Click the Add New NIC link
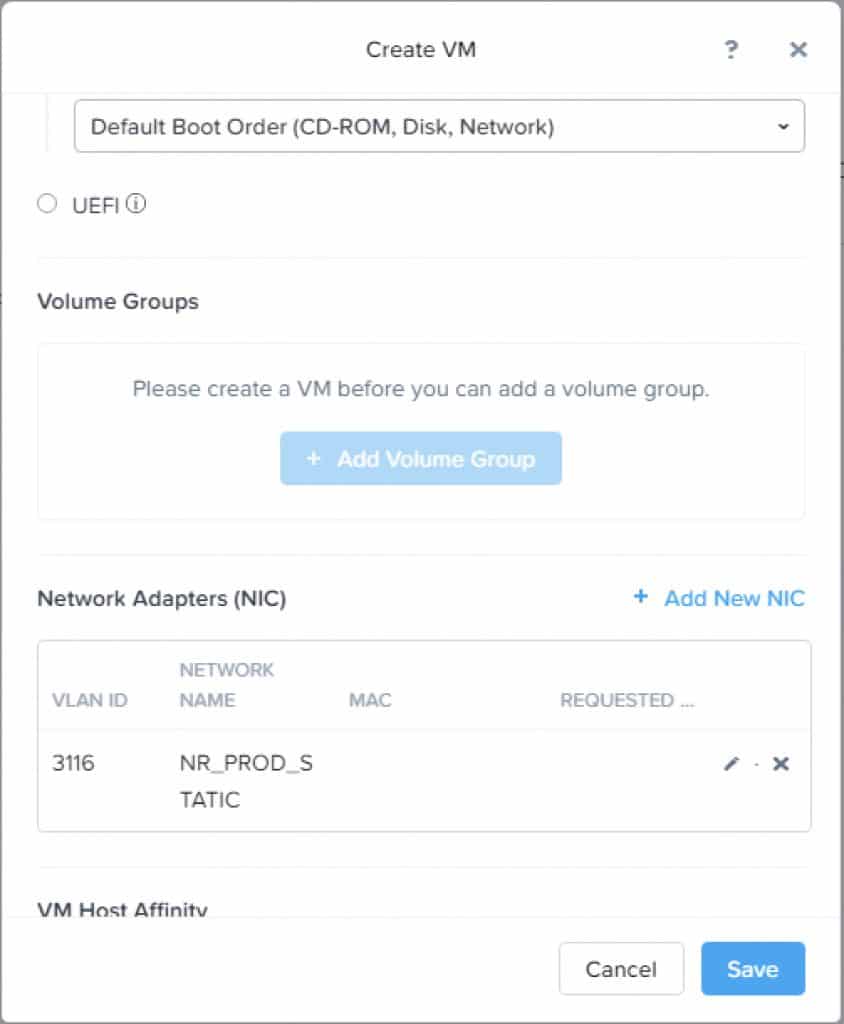Image resolution: width=844 pixels, height=1024 pixels. (x=719, y=598)
